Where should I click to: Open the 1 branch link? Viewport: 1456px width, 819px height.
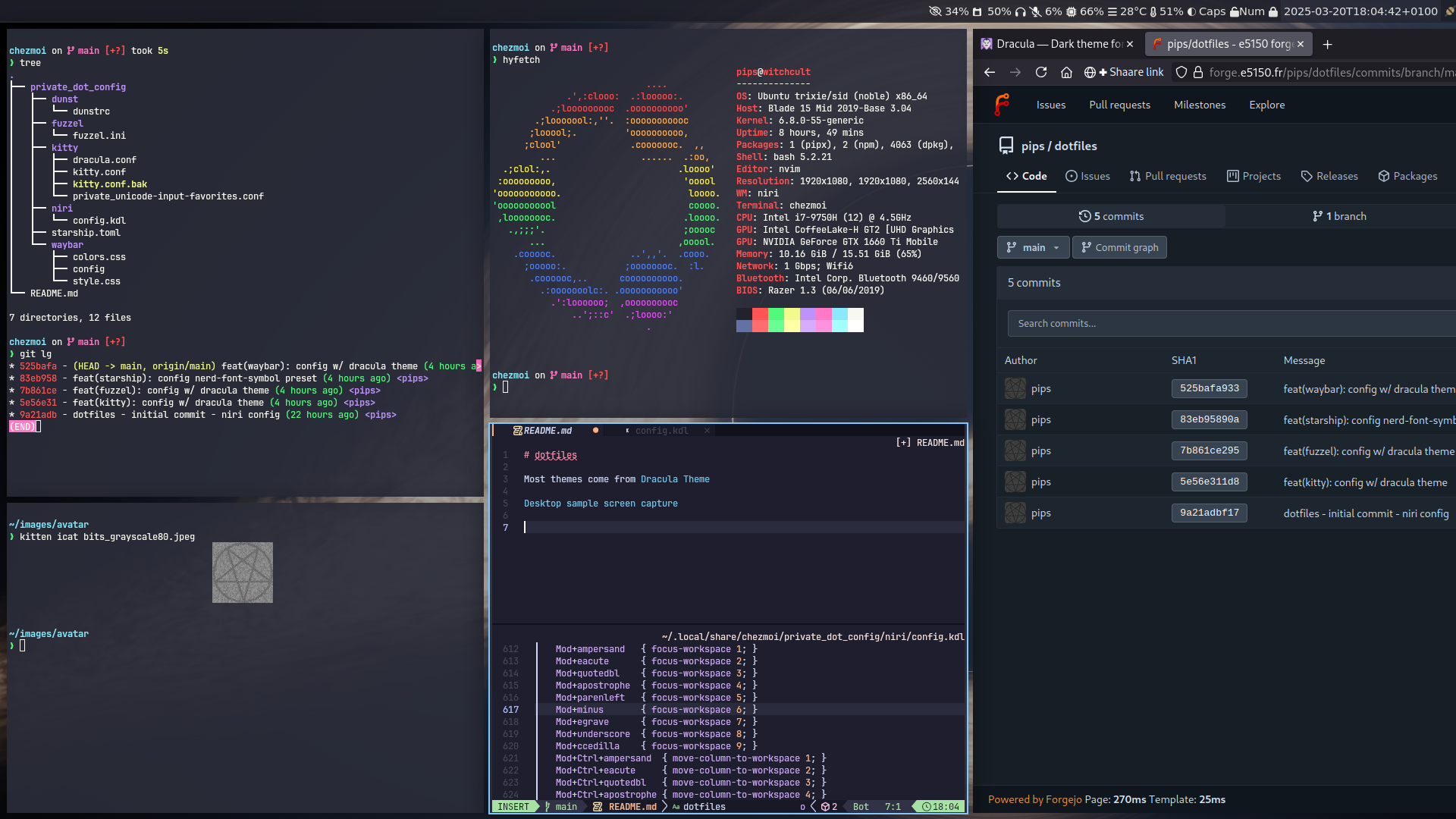pos(1339,216)
